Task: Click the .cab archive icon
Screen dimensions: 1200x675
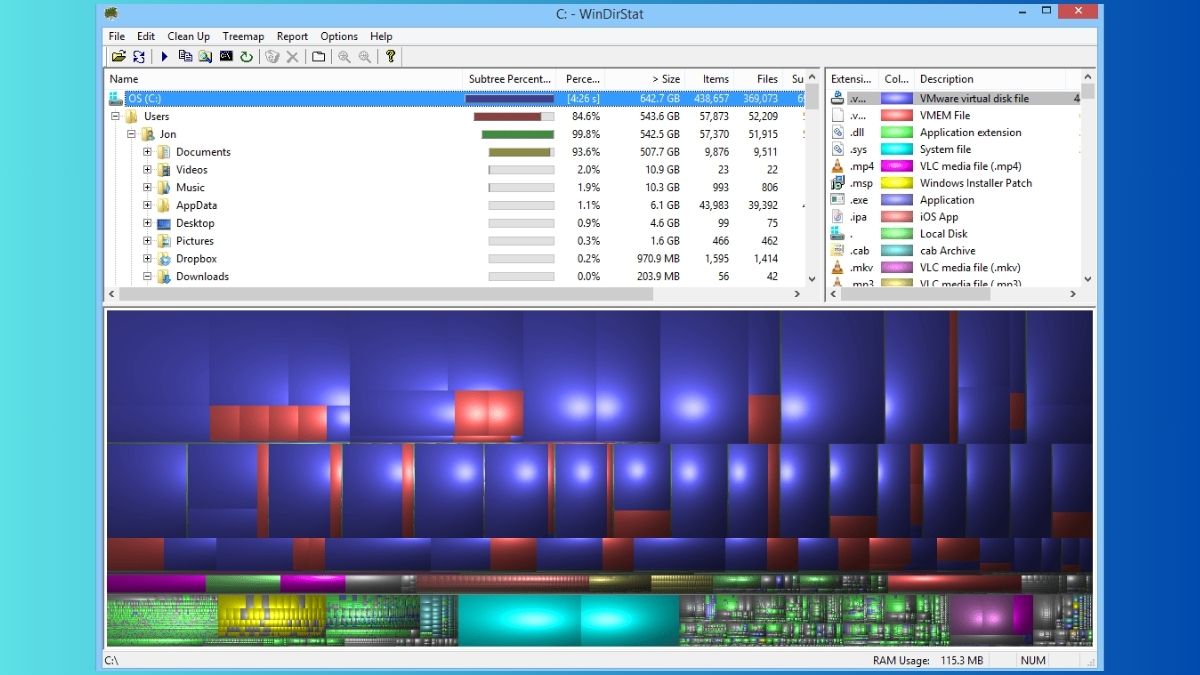Action: point(838,251)
